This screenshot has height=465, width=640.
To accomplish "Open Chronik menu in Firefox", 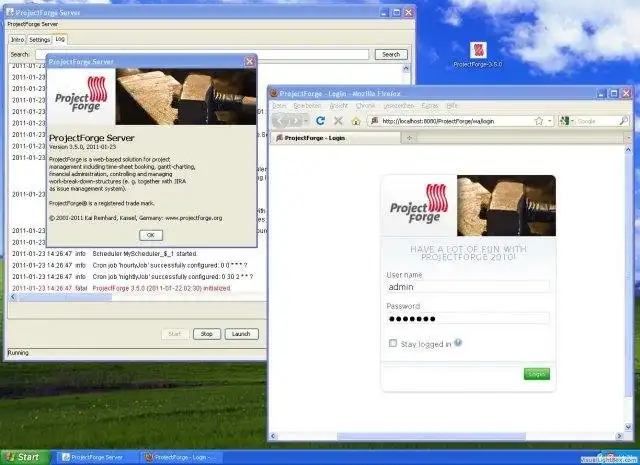I will tap(365, 106).
